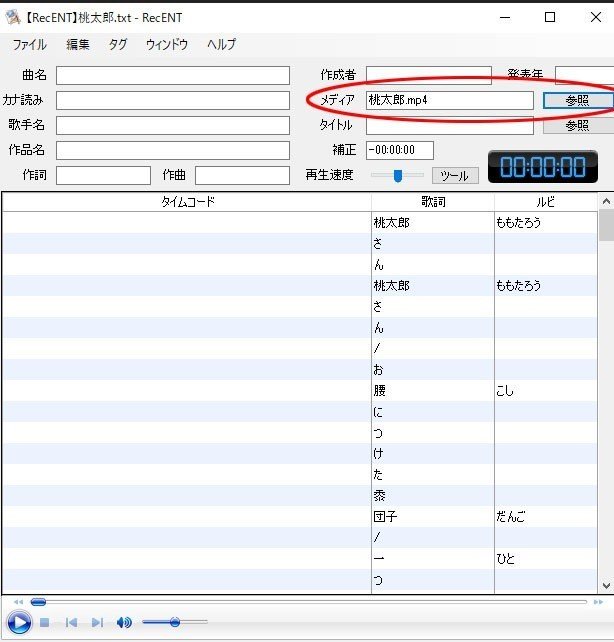
Task: Click the ルビ column header
Action: click(546, 202)
